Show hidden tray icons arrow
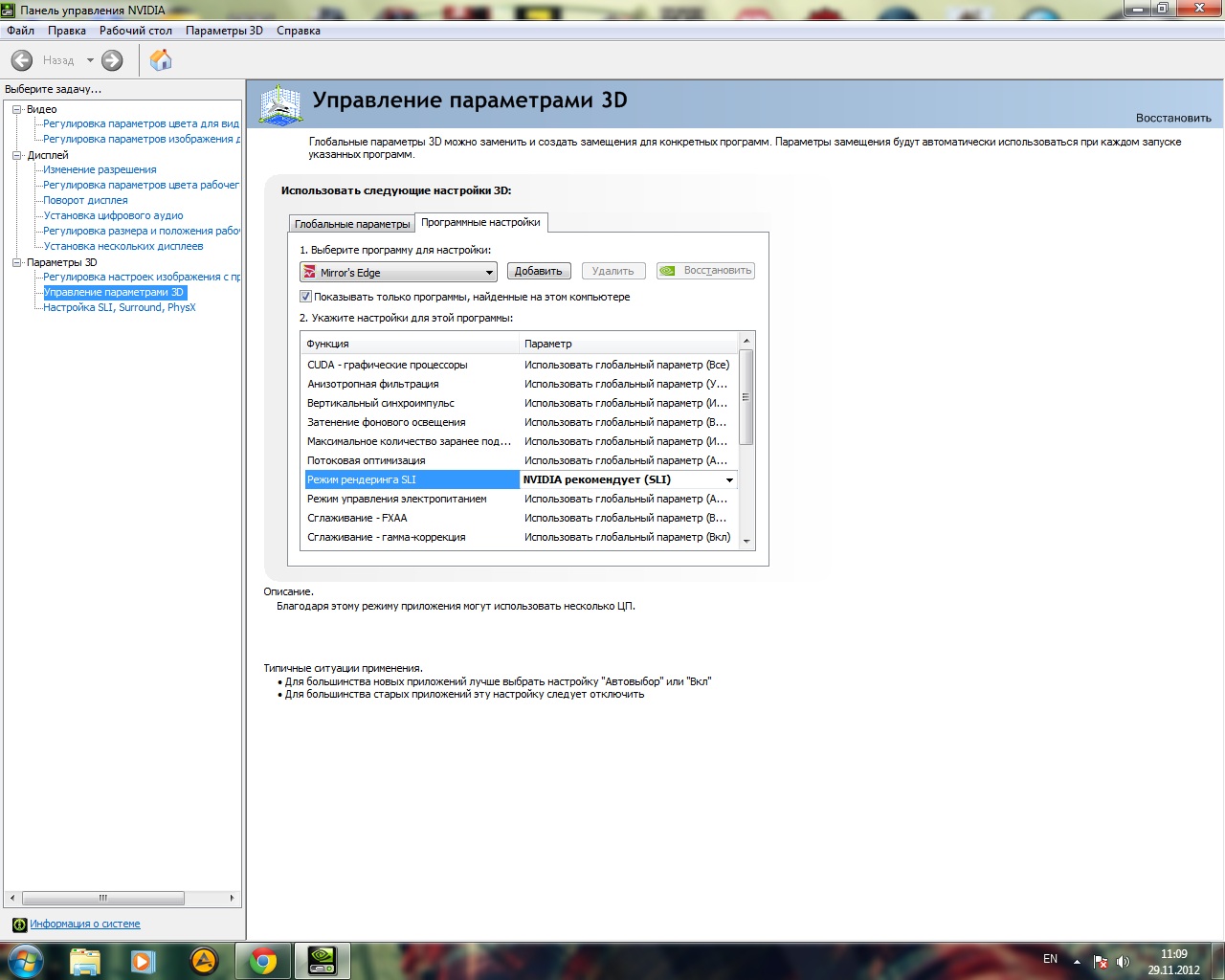Screen dimensions: 1225x980 tap(1077, 962)
